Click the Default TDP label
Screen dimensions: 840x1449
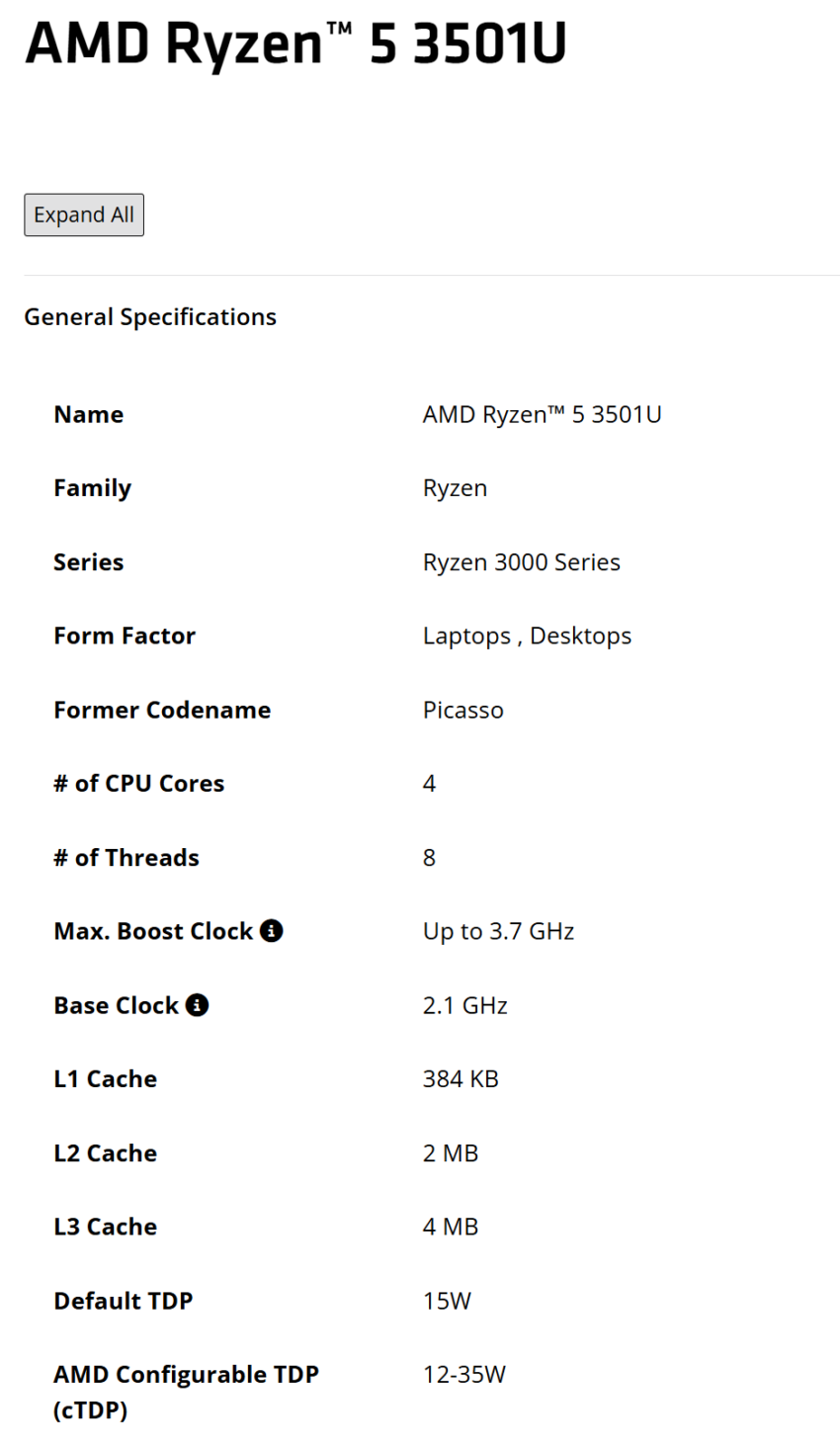124,1301
